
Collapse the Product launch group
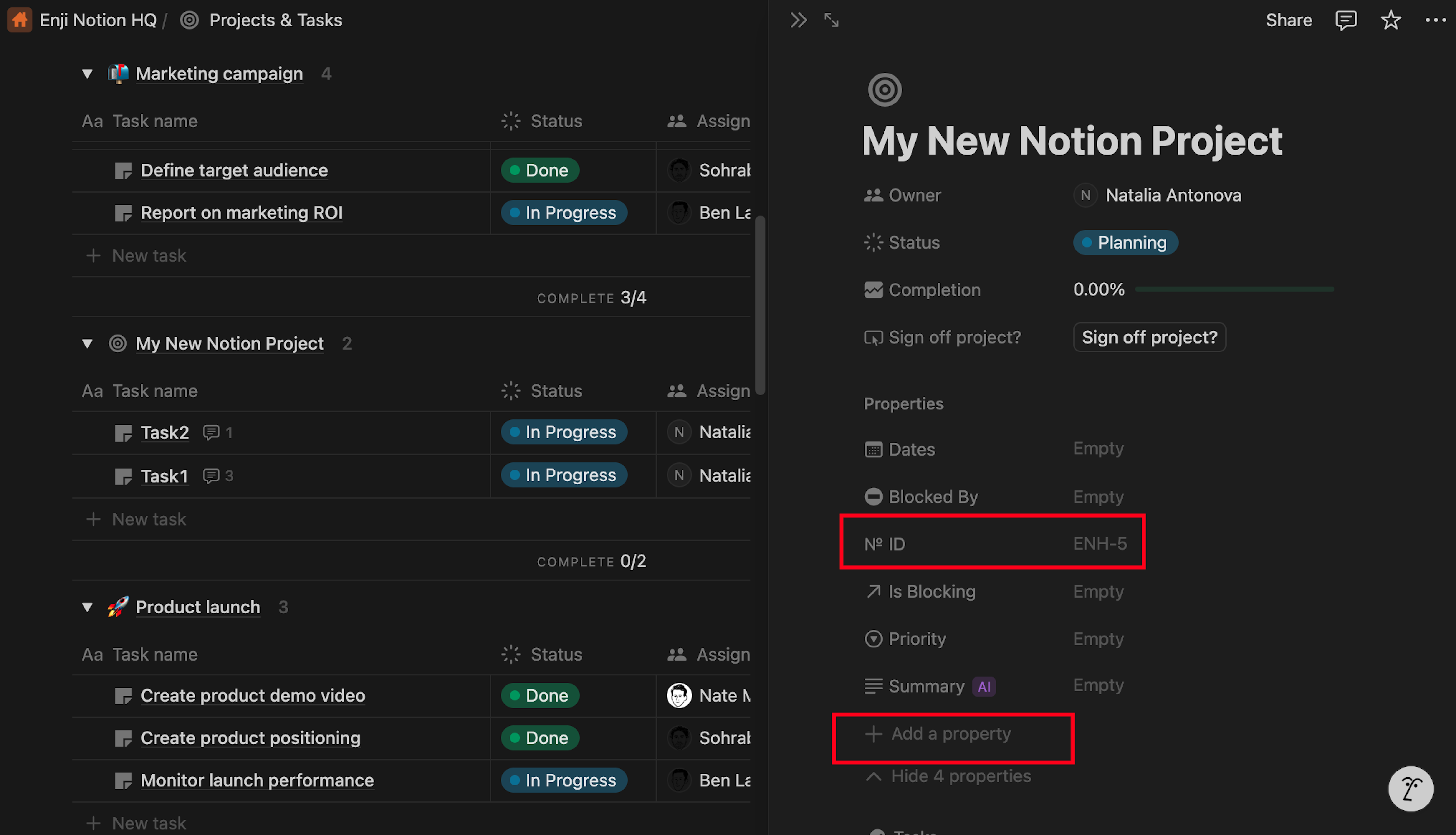(87, 607)
